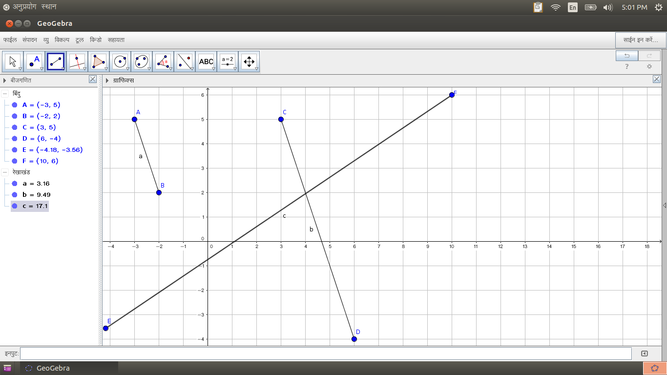Screen dimensions: 667x375
Task: Open the fourth menu bar item
Action: click(x=62, y=40)
